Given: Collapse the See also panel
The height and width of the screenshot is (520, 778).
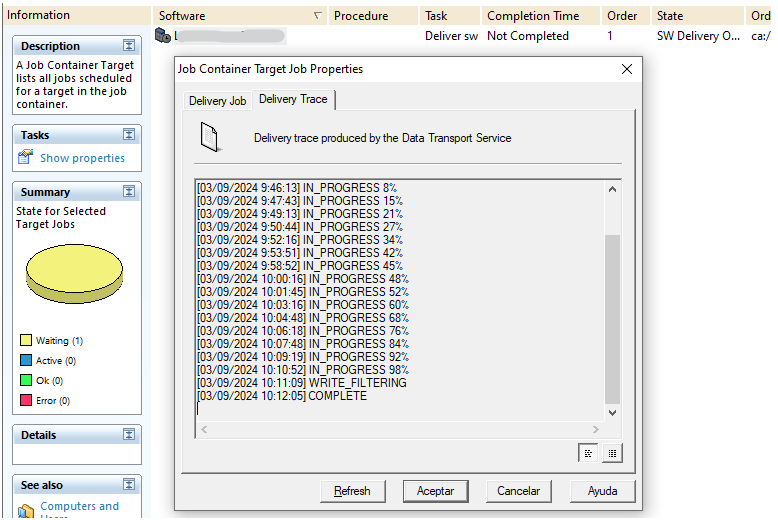Looking at the screenshot, I should (x=129, y=485).
